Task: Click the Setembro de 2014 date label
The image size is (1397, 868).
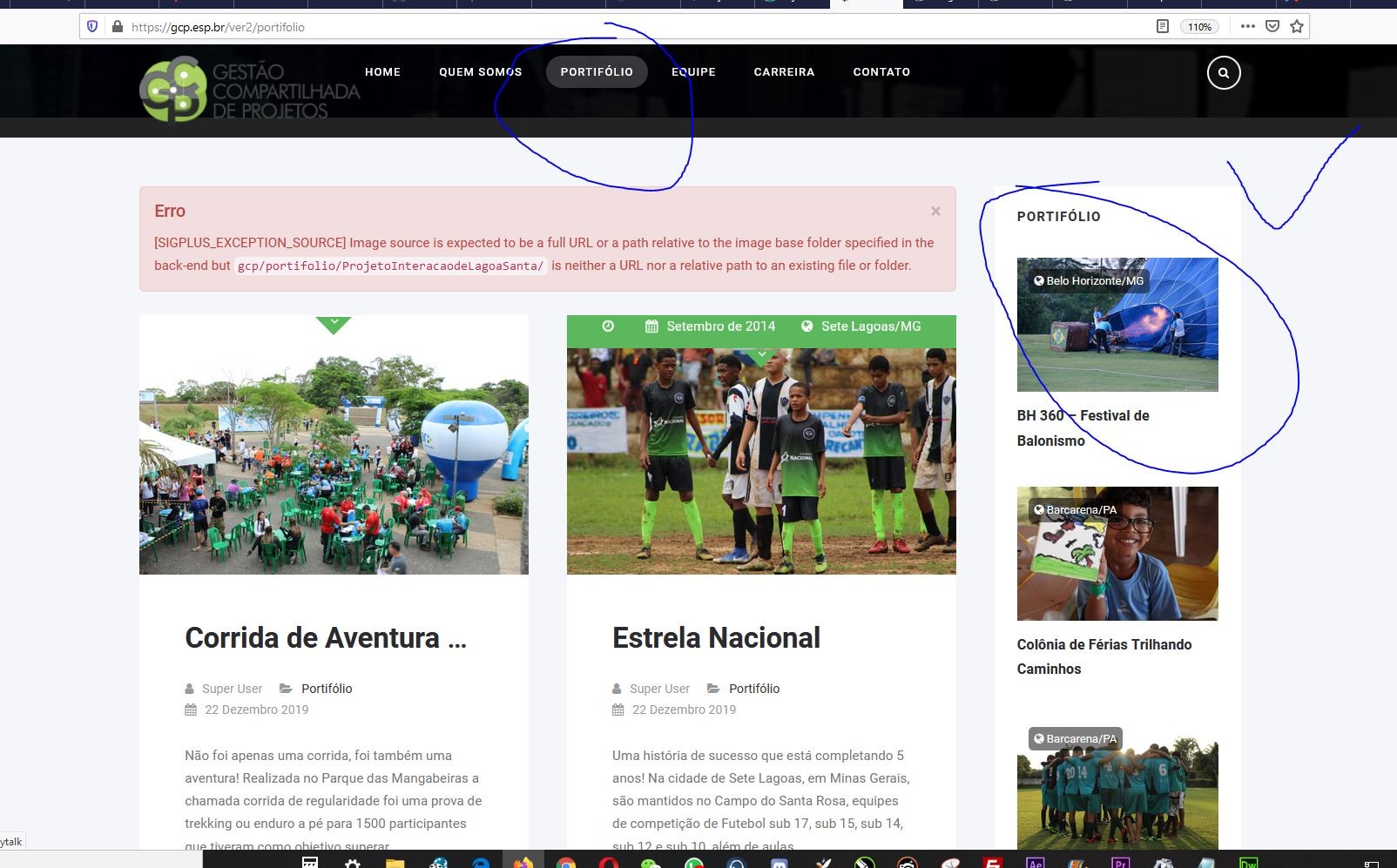Action: [721, 326]
